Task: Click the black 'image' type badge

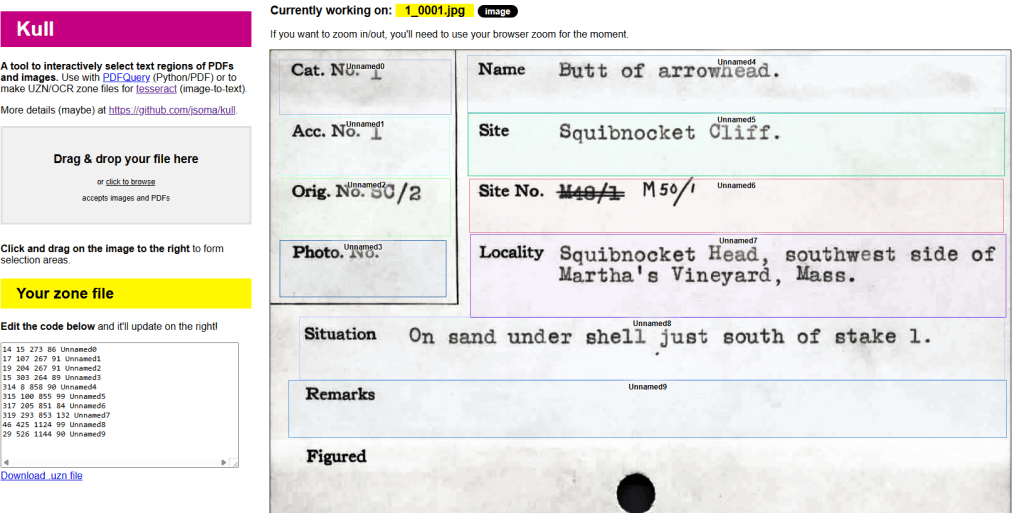Action: [497, 11]
